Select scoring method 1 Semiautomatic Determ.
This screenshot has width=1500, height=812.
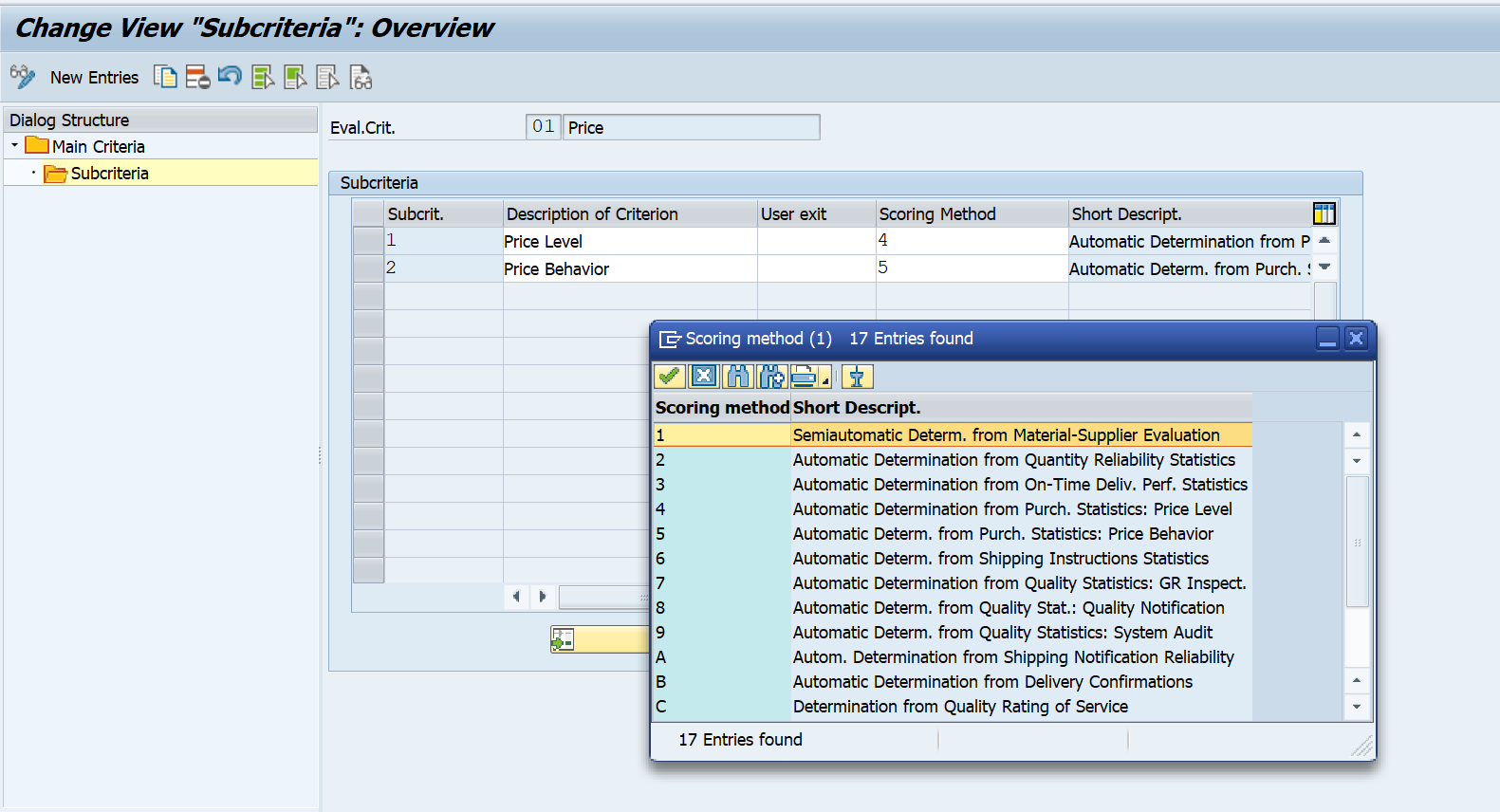(x=953, y=434)
